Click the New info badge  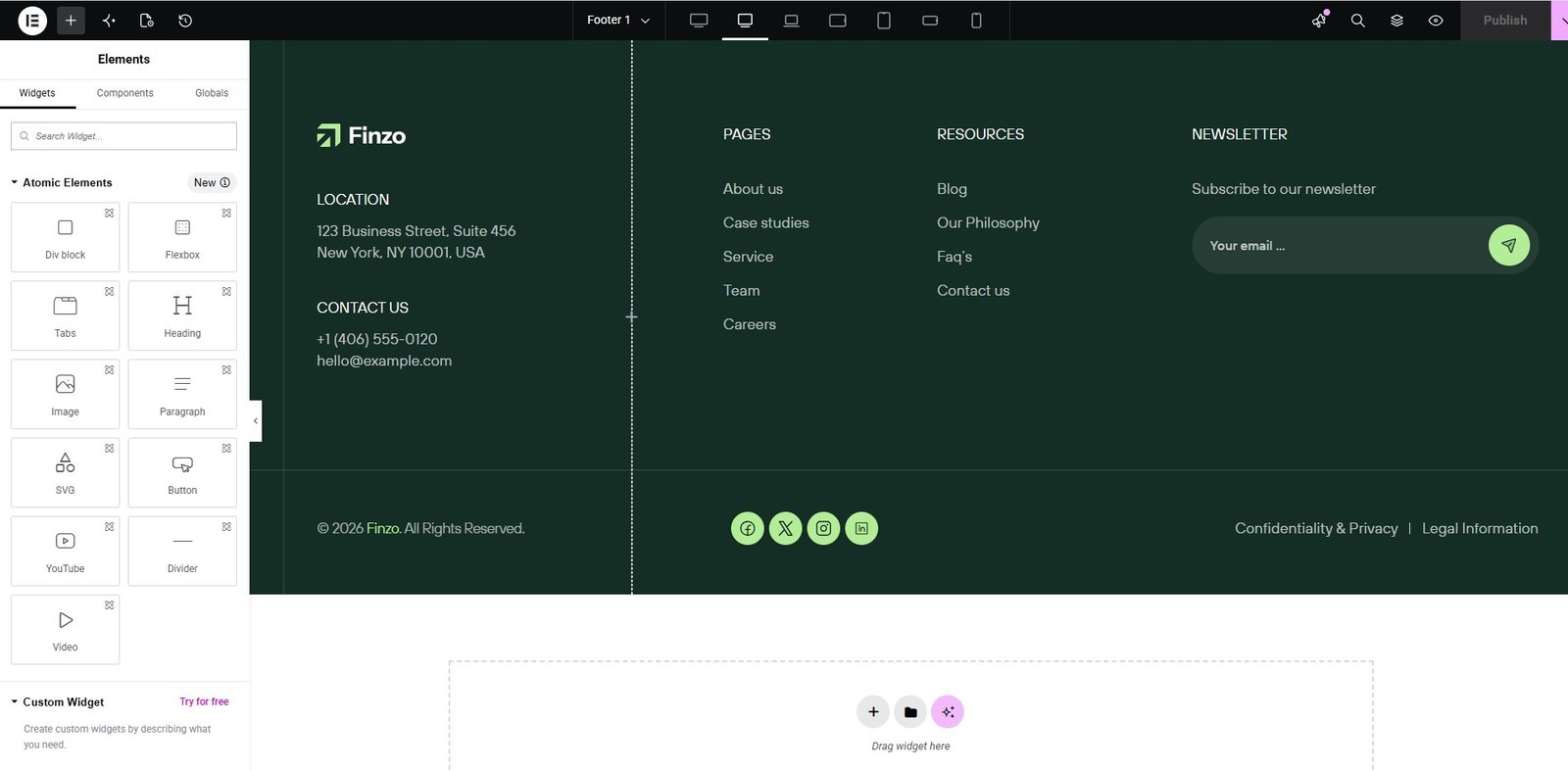[x=212, y=182]
